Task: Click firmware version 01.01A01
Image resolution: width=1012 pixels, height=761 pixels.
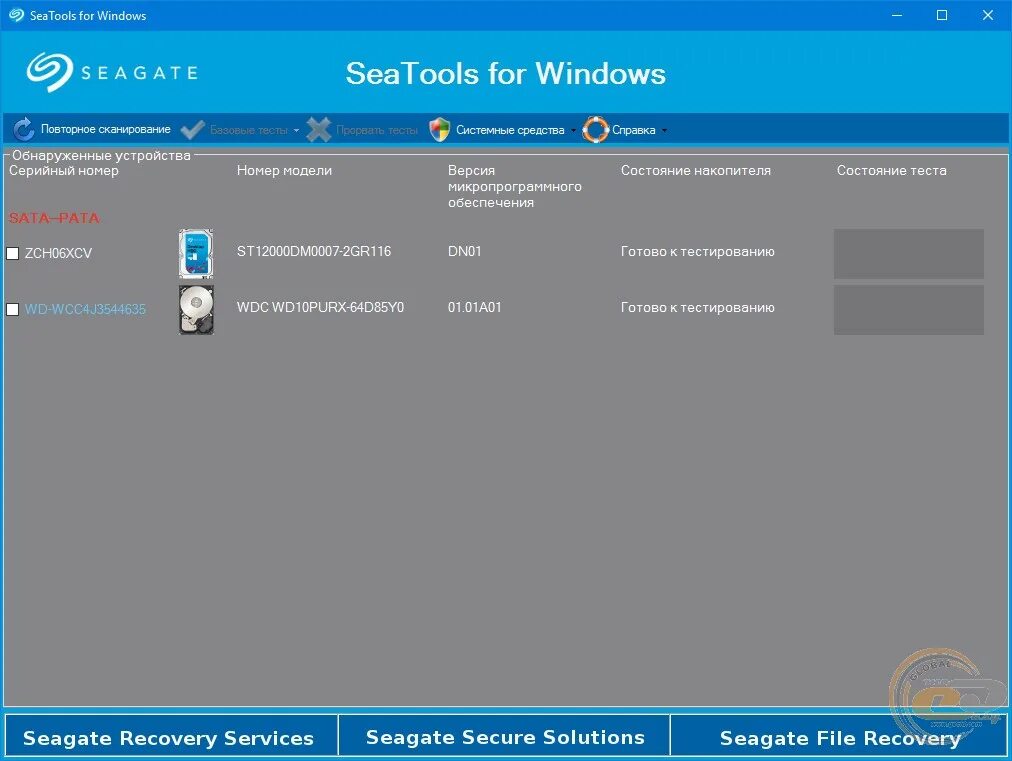Action: click(474, 307)
